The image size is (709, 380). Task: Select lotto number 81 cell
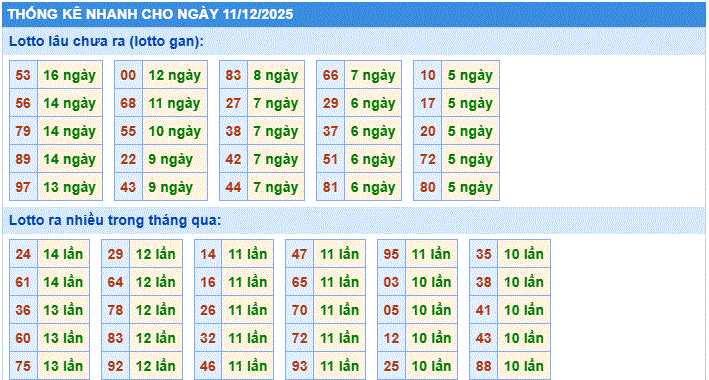click(331, 187)
